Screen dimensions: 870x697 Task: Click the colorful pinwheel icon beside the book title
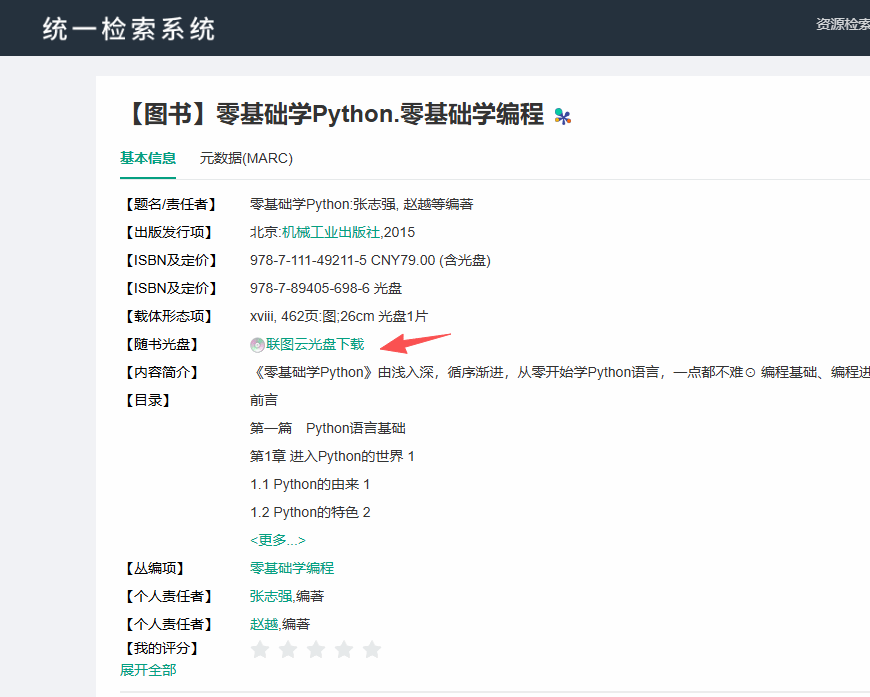[563, 117]
